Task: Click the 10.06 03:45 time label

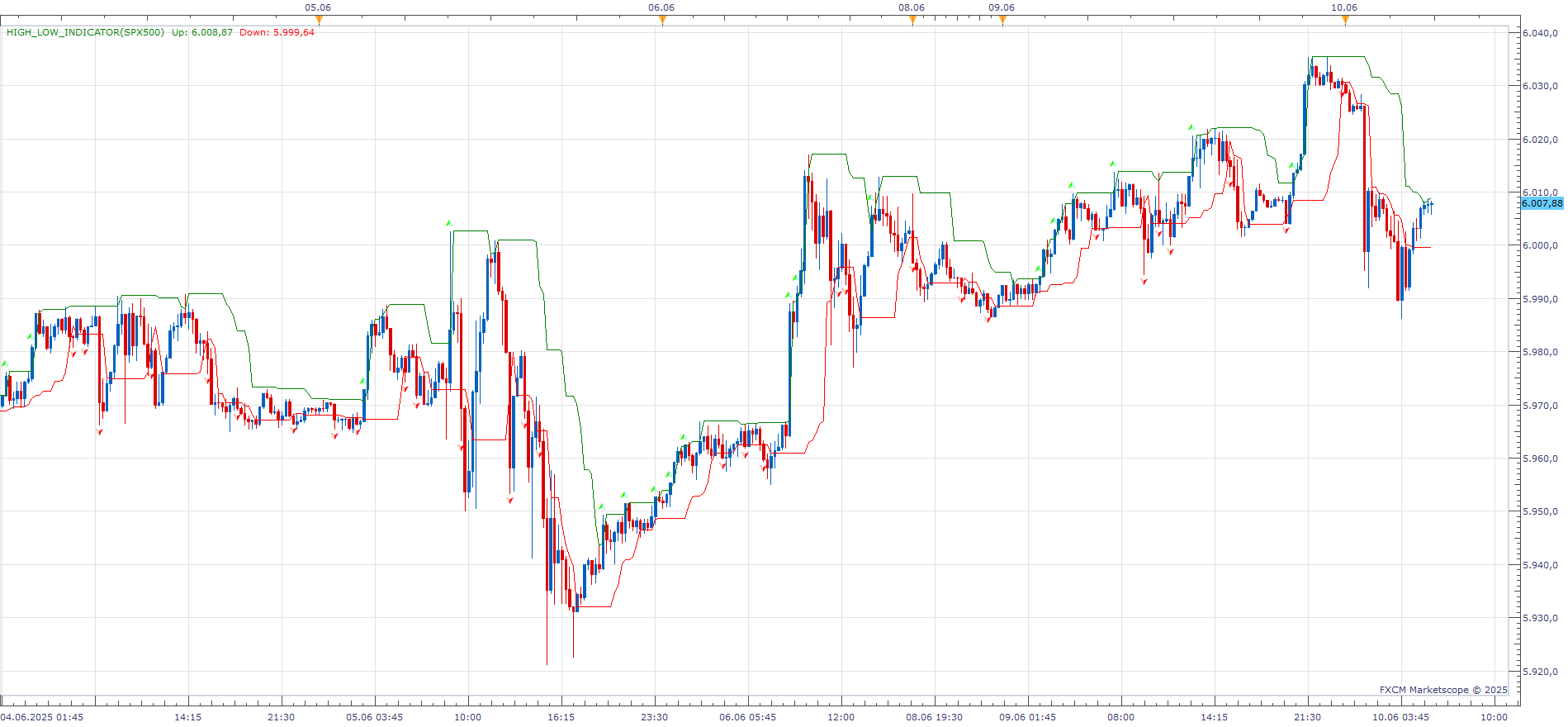Action: pos(1401,717)
